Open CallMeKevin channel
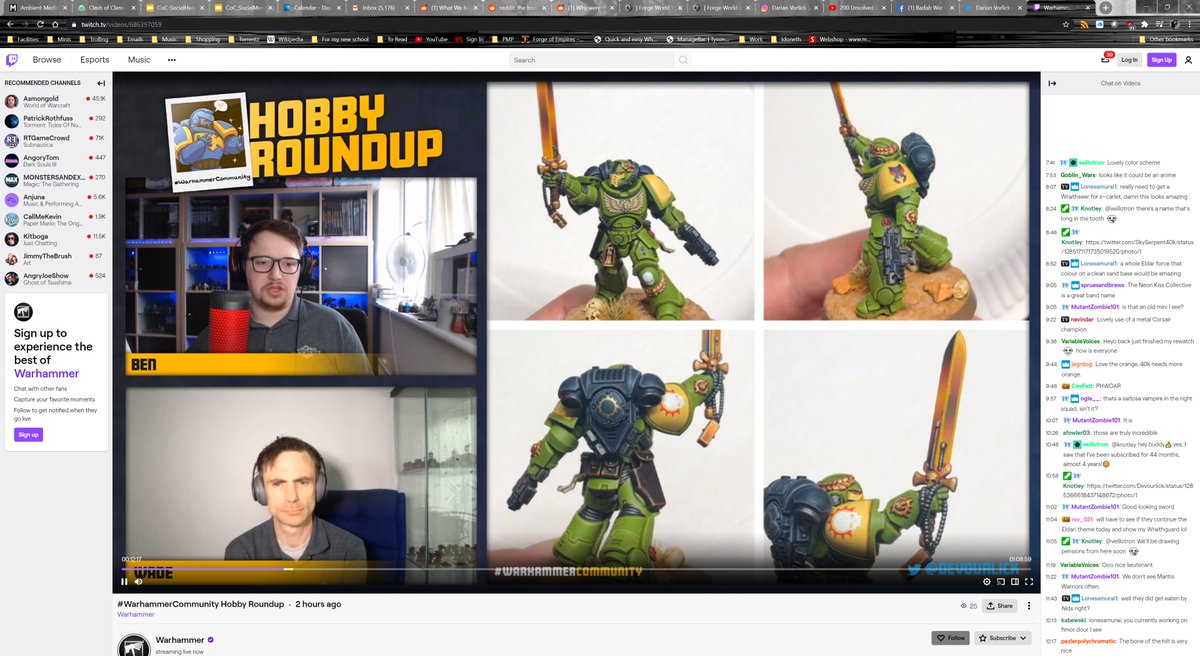1200x656 pixels. pyautogui.click(x=55, y=219)
